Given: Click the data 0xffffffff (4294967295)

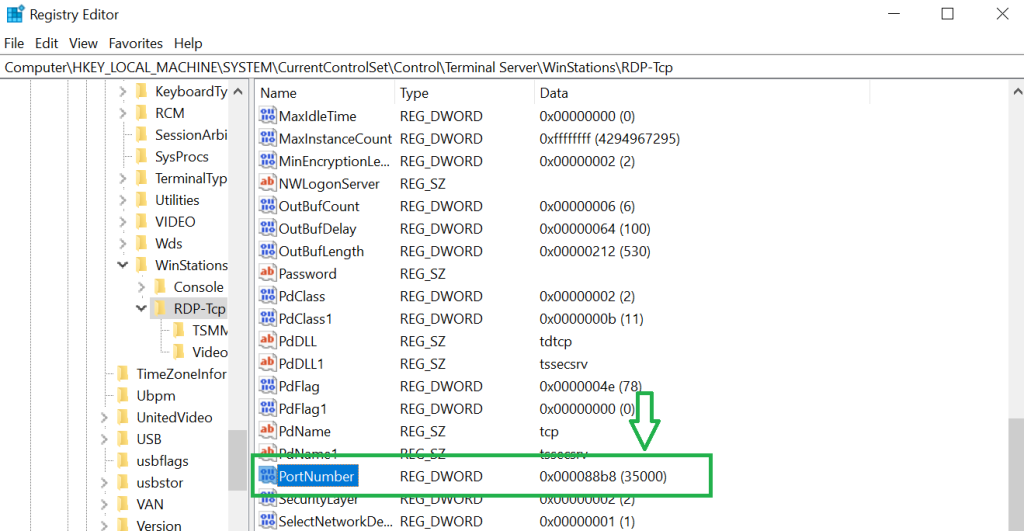Looking at the screenshot, I should (609, 138).
